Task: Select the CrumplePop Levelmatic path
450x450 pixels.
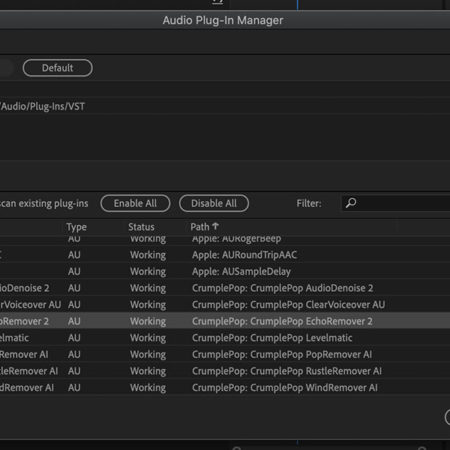Action: tap(272, 338)
